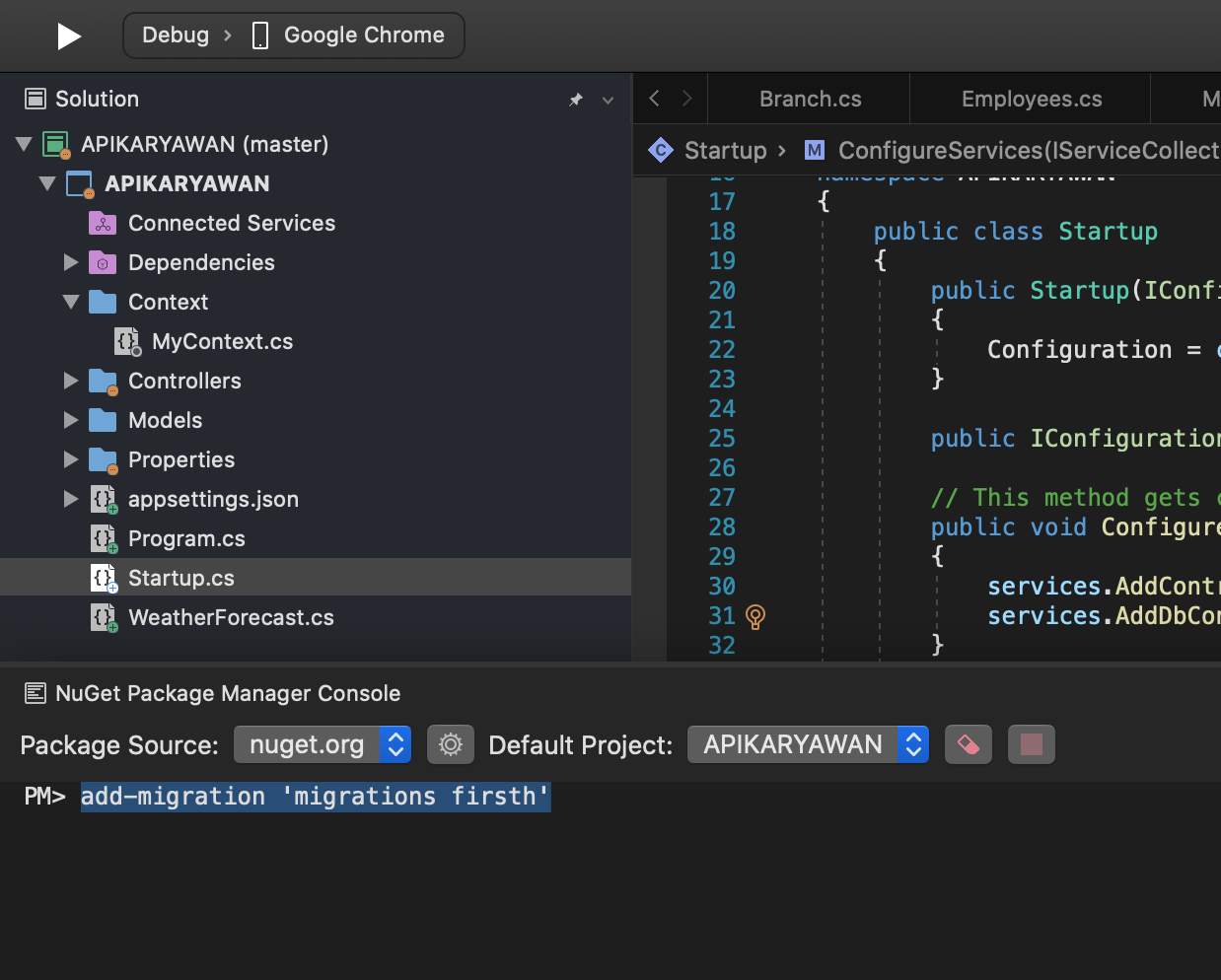Click the Dependencies folder icon
Screen dimensions: 1221x980
[x=103, y=262]
